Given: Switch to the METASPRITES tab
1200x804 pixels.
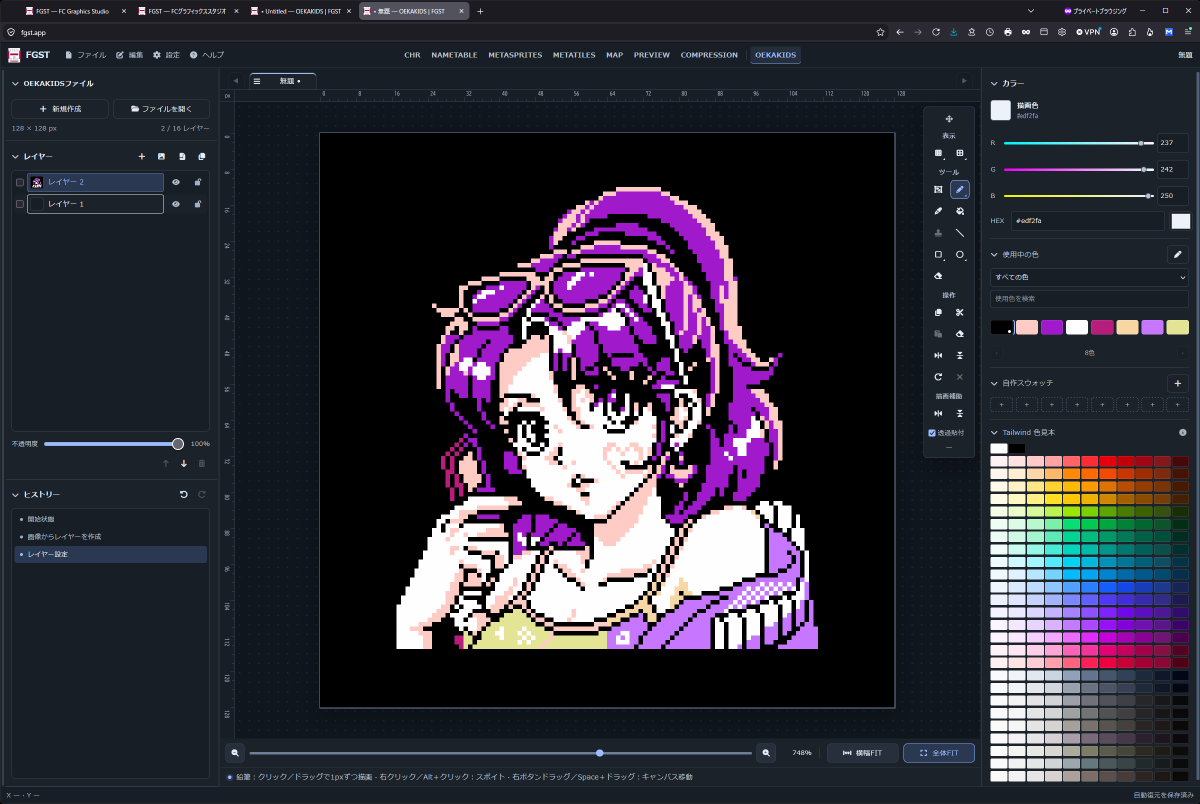Looking at the screenshot, I should pyautogui.click(x=515, y=55).
